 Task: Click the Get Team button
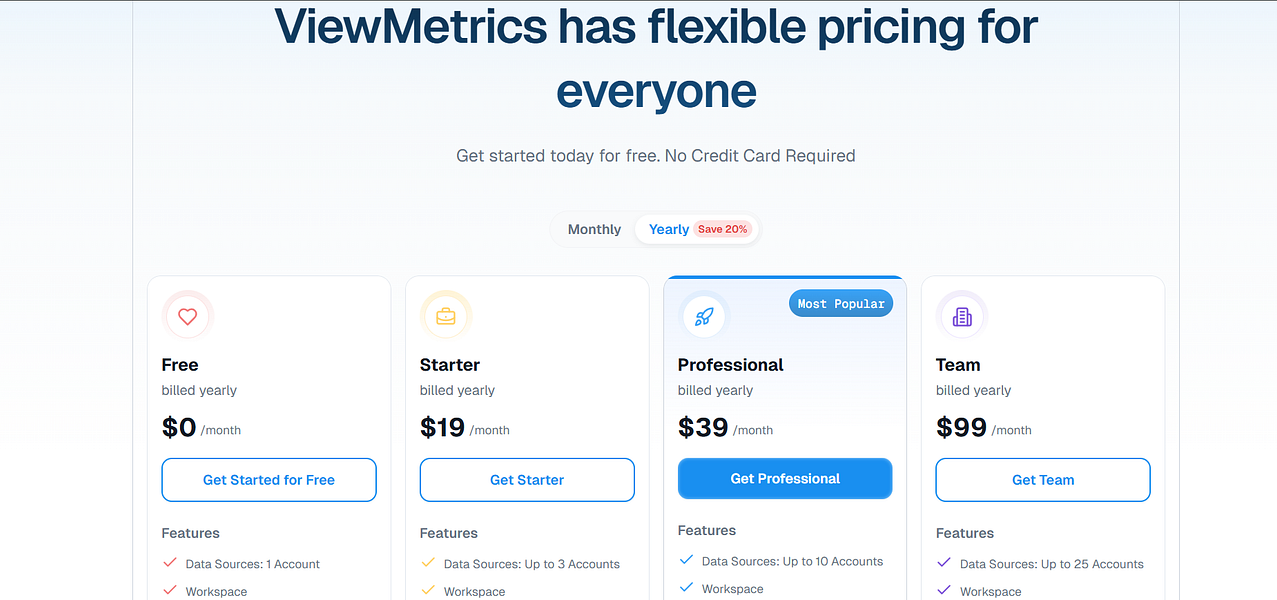click(1042, 480)
